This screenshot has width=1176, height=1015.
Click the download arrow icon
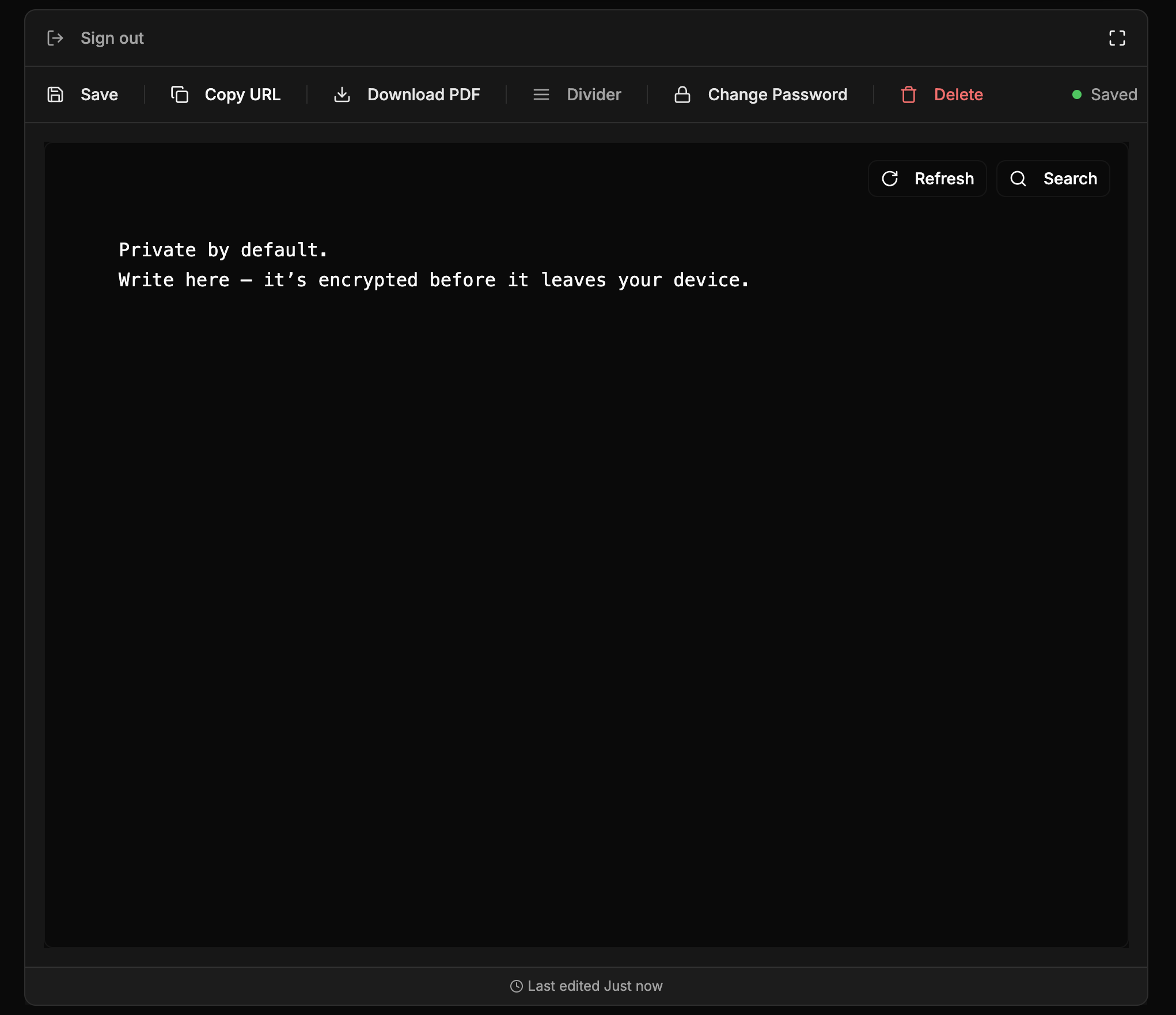(x=342, y=94)
